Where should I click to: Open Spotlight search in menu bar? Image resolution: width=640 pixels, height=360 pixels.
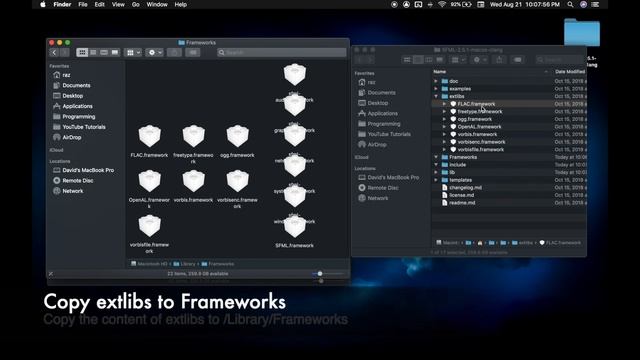pyautogui.click(x=570, y=4)
